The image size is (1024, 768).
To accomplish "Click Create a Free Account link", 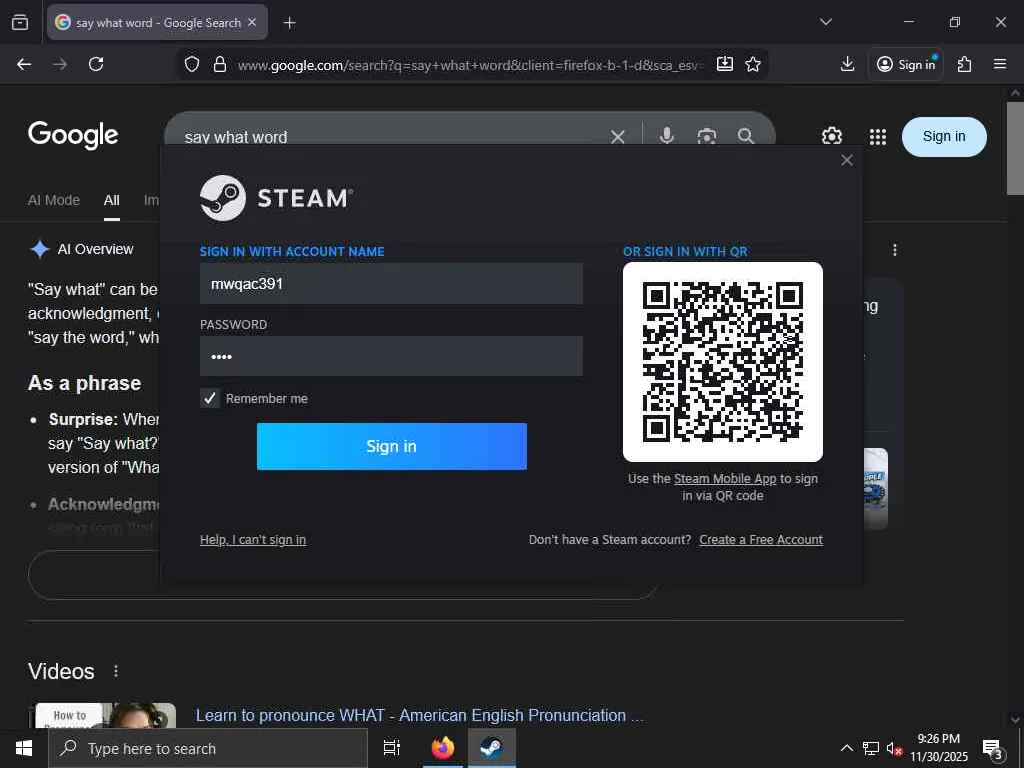I will click(x=761, y=539).
